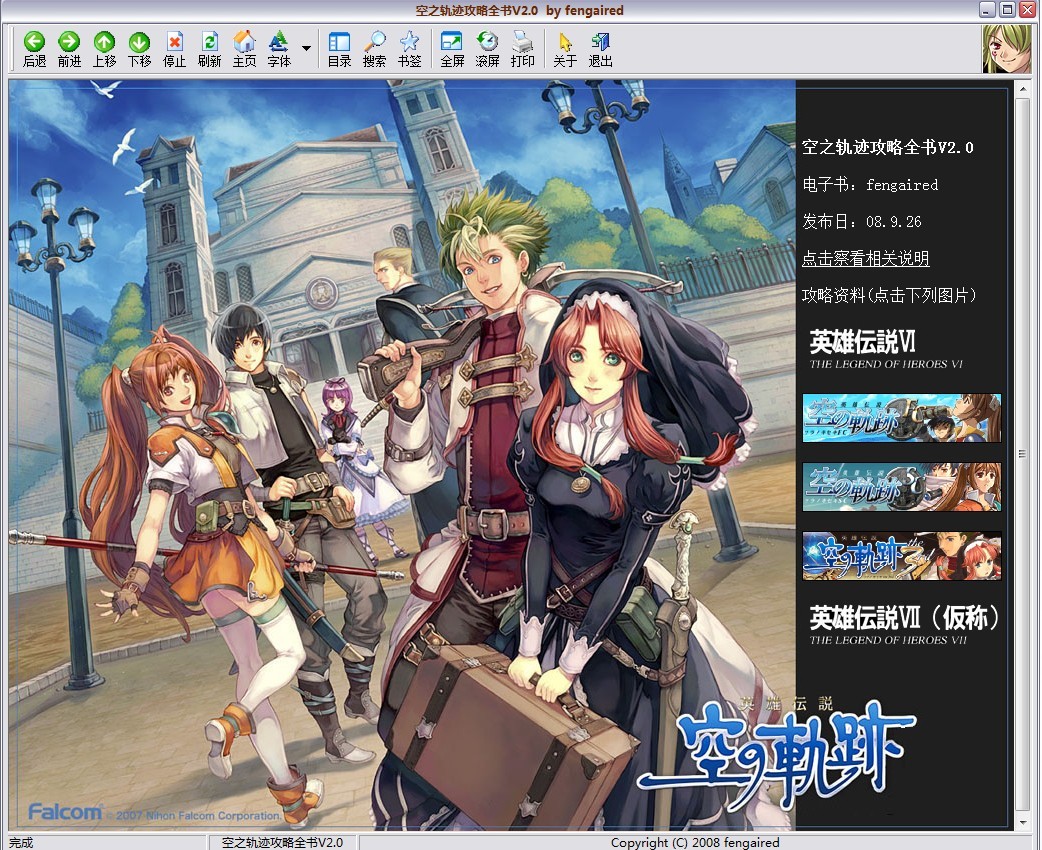Click the 英雄伝説VI Legend of Heroes heading
This screenshot has width=1042, height=850.
pos(886,350)
